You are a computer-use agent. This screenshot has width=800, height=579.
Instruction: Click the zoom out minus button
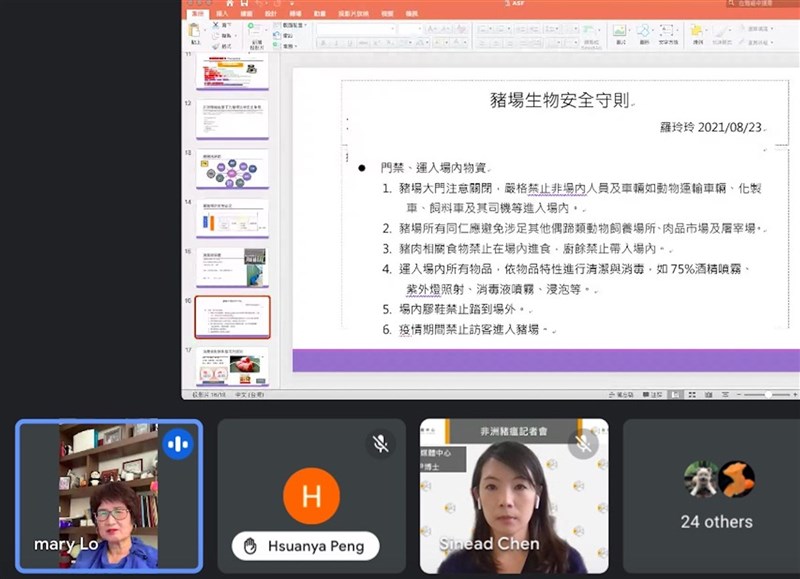coord(738,394)
